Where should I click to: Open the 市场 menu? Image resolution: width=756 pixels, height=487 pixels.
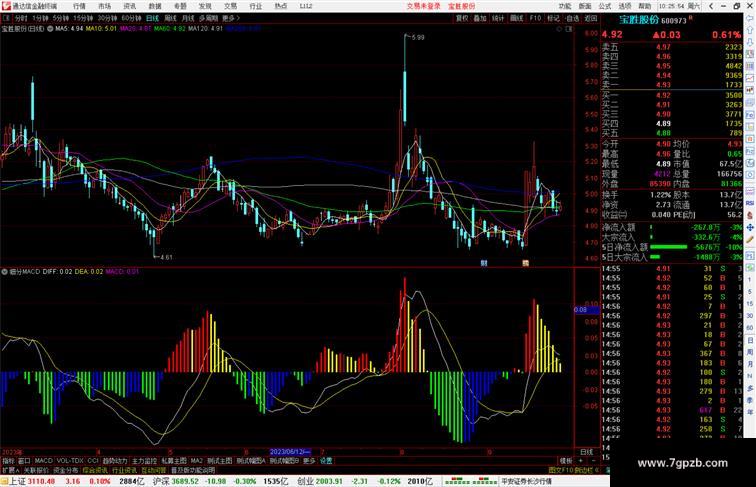105,6
